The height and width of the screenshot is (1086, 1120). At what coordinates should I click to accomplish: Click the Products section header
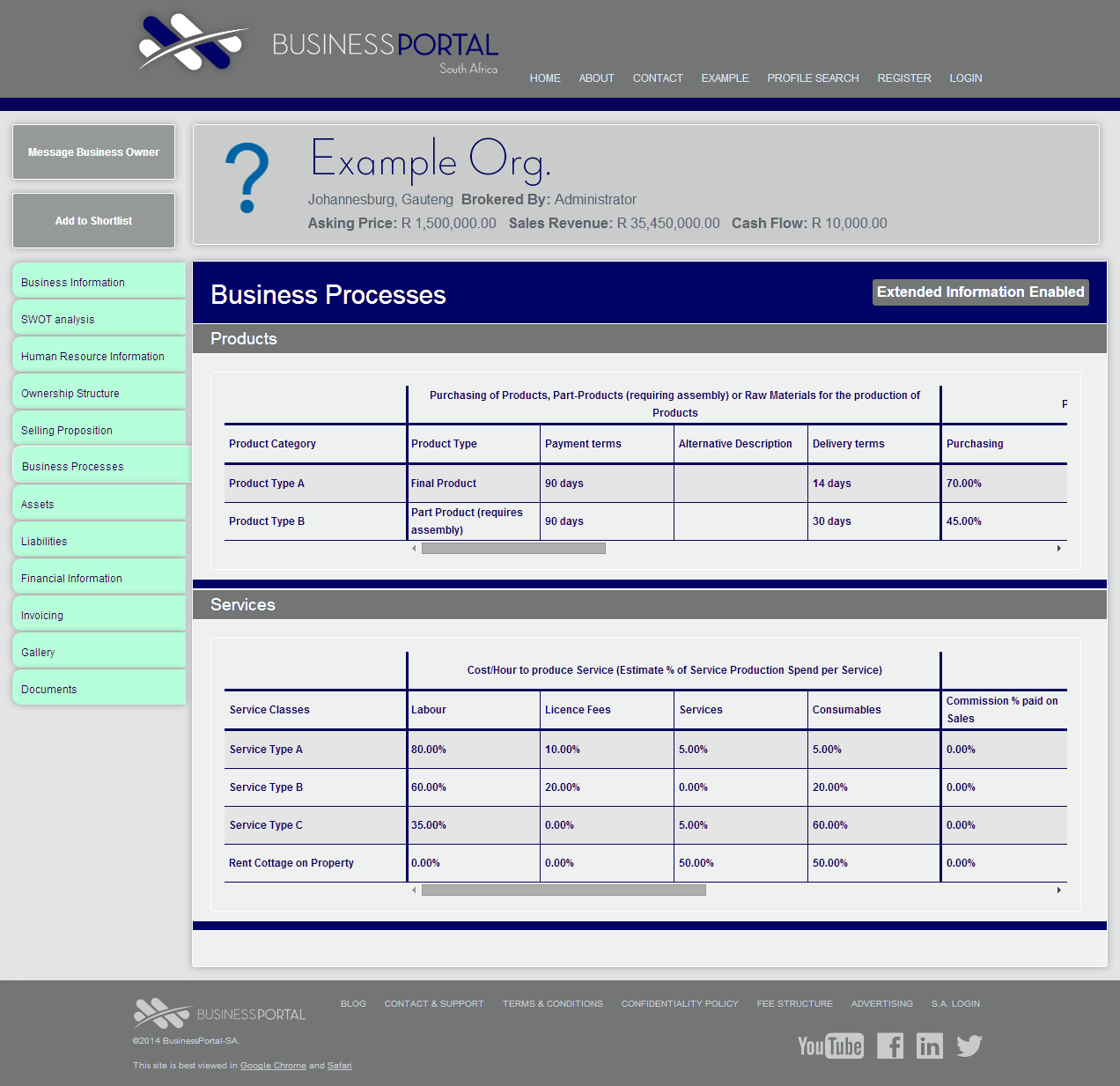pyautogui.click(x=650, y=338)
